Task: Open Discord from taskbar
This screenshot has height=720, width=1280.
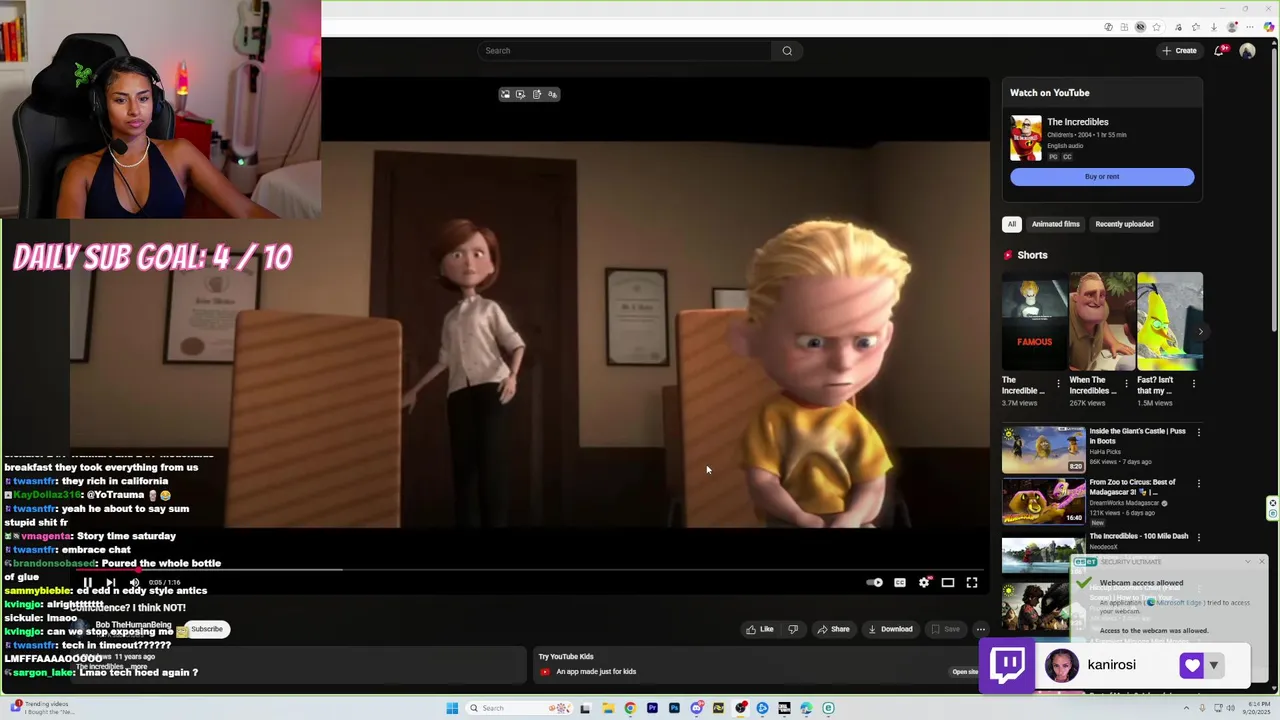Action: pyautogui.click(x=696, y=708)
